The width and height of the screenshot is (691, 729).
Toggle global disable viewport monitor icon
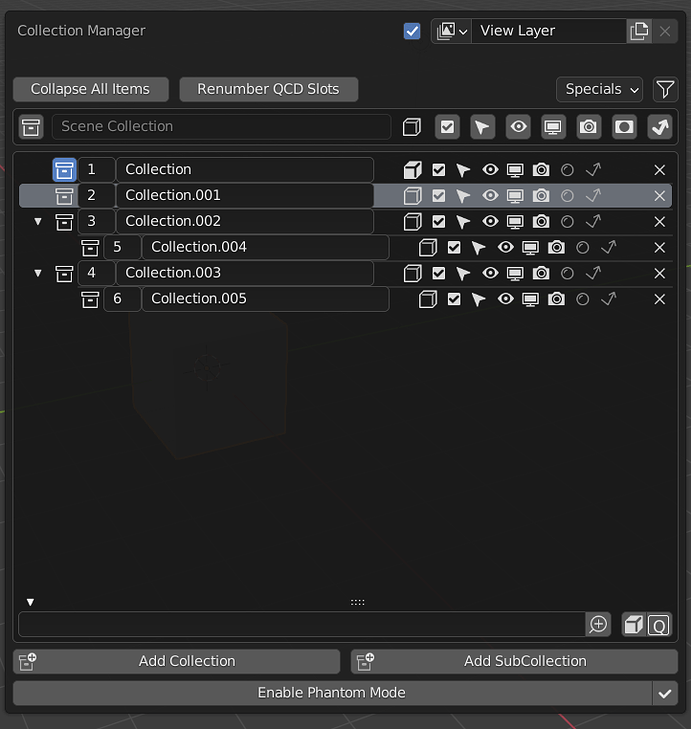(553, 127)
